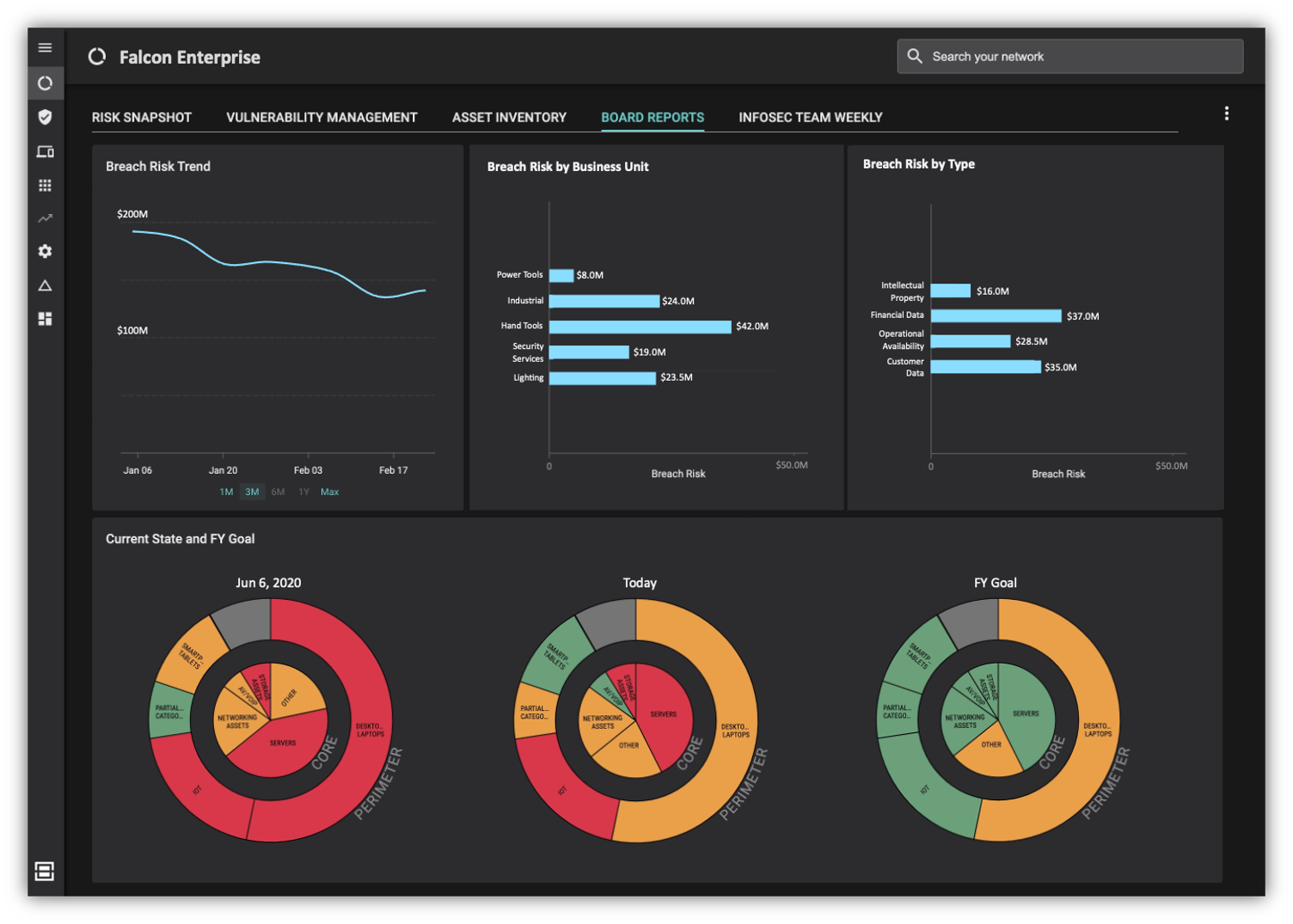Open the hamburger menu in the sidebar
The height and width of the screenshot is (924, 1293).
pos(46,48)
